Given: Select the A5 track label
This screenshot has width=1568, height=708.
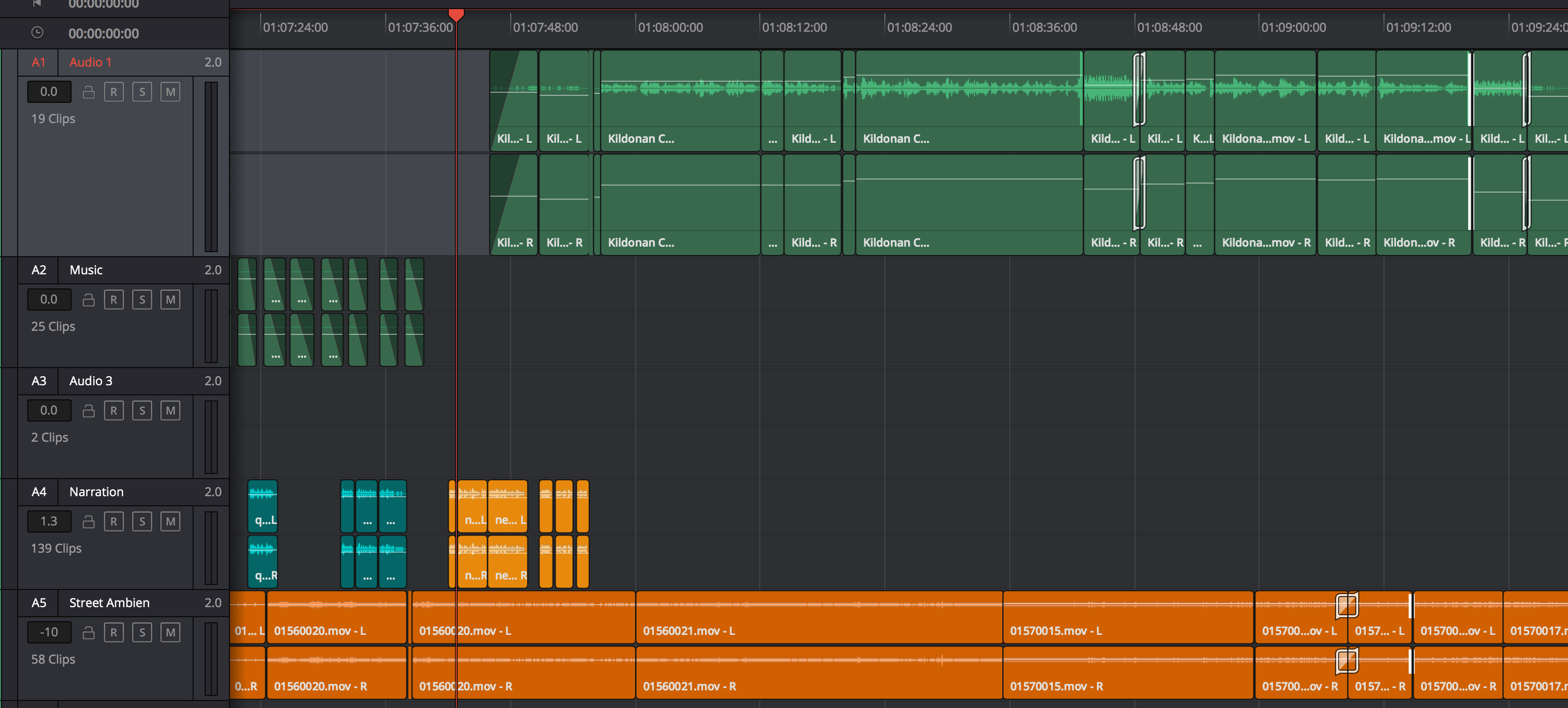Looking at the screenshot, I should (x=38, y=603).
